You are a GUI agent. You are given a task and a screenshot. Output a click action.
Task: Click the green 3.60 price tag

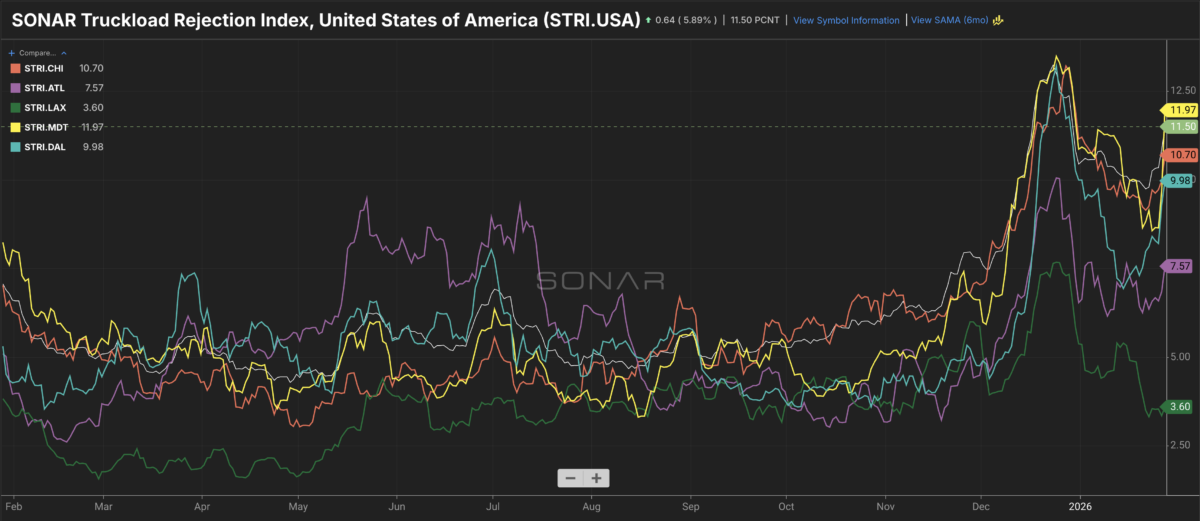coord(1176,406)
